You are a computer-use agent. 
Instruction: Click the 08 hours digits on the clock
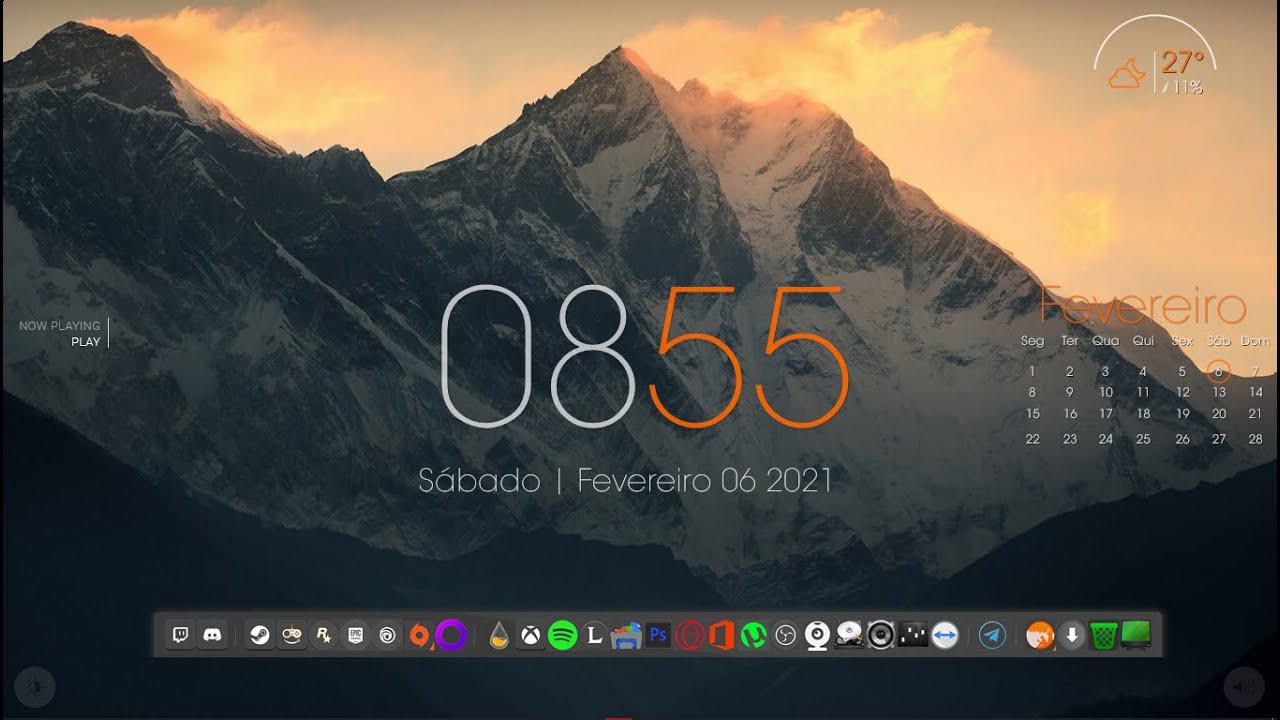[537, 356]
